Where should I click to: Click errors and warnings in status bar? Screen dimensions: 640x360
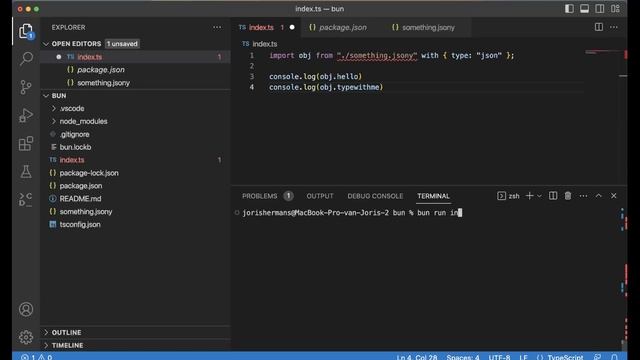click(x=36, y=357)
